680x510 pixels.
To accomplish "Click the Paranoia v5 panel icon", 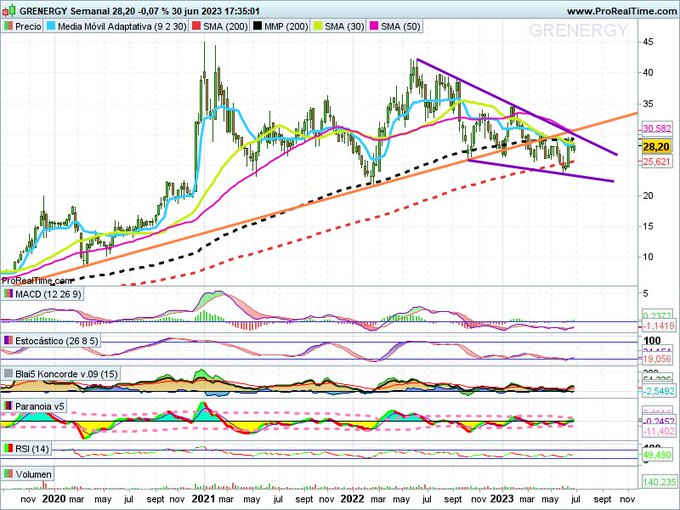I will (x=8, y=406).
